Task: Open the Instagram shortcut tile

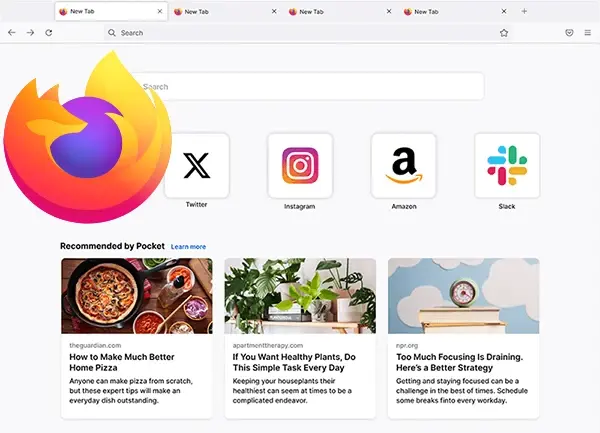Action: pyautogui.click(x=300, y=166)
